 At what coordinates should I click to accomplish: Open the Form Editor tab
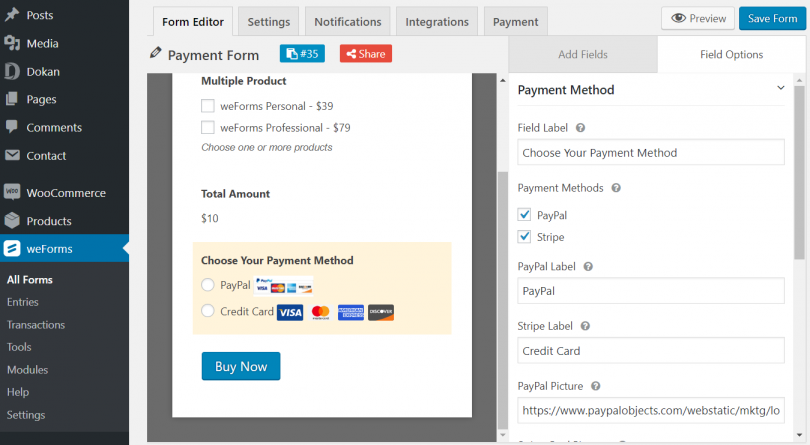(x=193, y=22)
